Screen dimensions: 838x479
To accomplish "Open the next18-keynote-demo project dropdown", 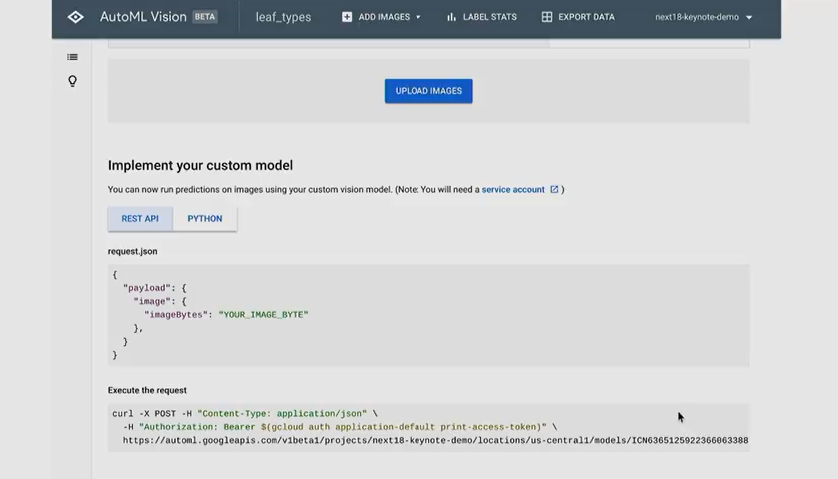I will tap(703, 17).
